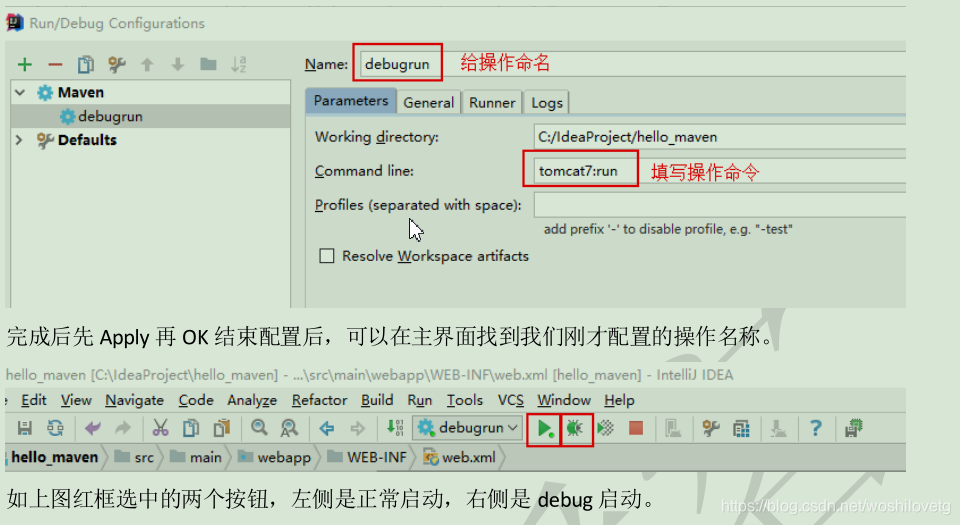Screen dimensions: 960x525
Task: Select the debugrun Maven configuration
Action: pyautogui.click(x=151, y=116)
